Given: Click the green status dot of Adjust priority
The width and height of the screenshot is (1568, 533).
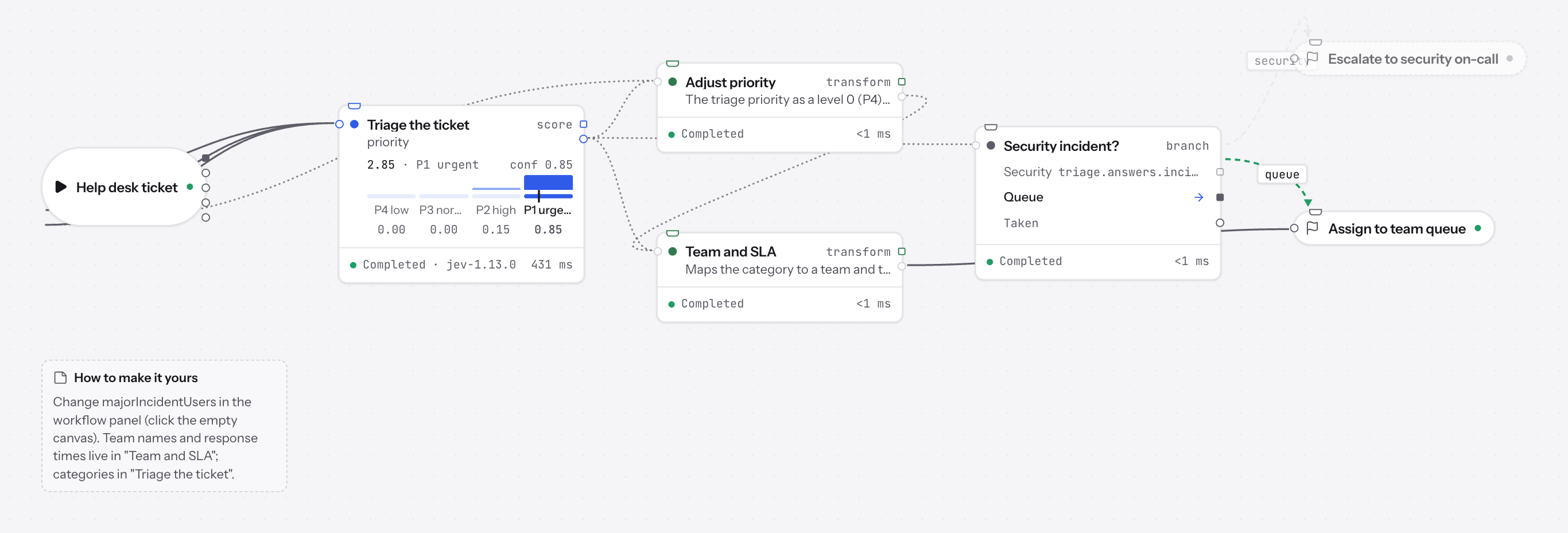Looking at the screenshot, I should pyautogui.click(x=673, y=81).
